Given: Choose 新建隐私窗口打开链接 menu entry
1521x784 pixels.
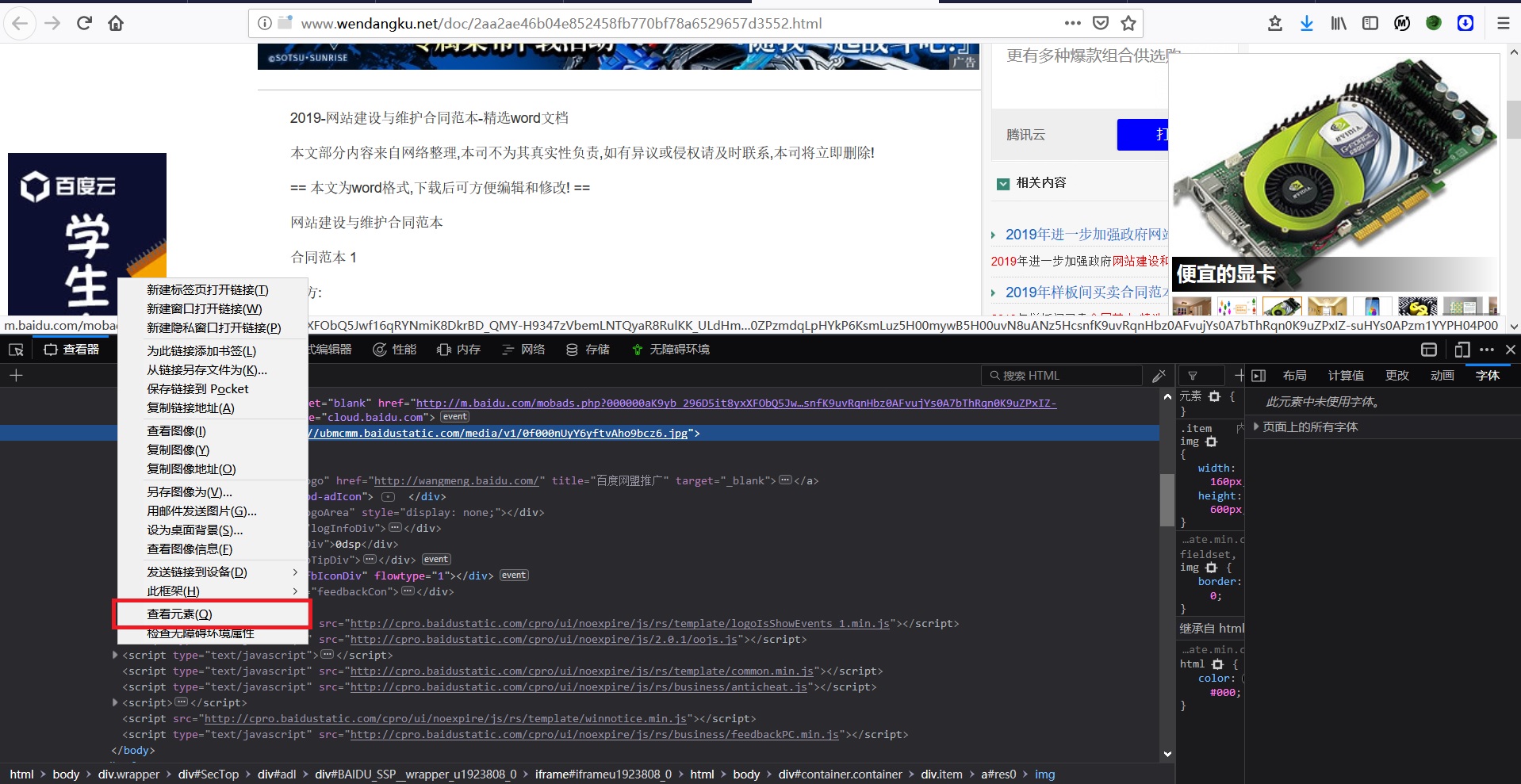Looking at the screenshot, I should (213, 328).
